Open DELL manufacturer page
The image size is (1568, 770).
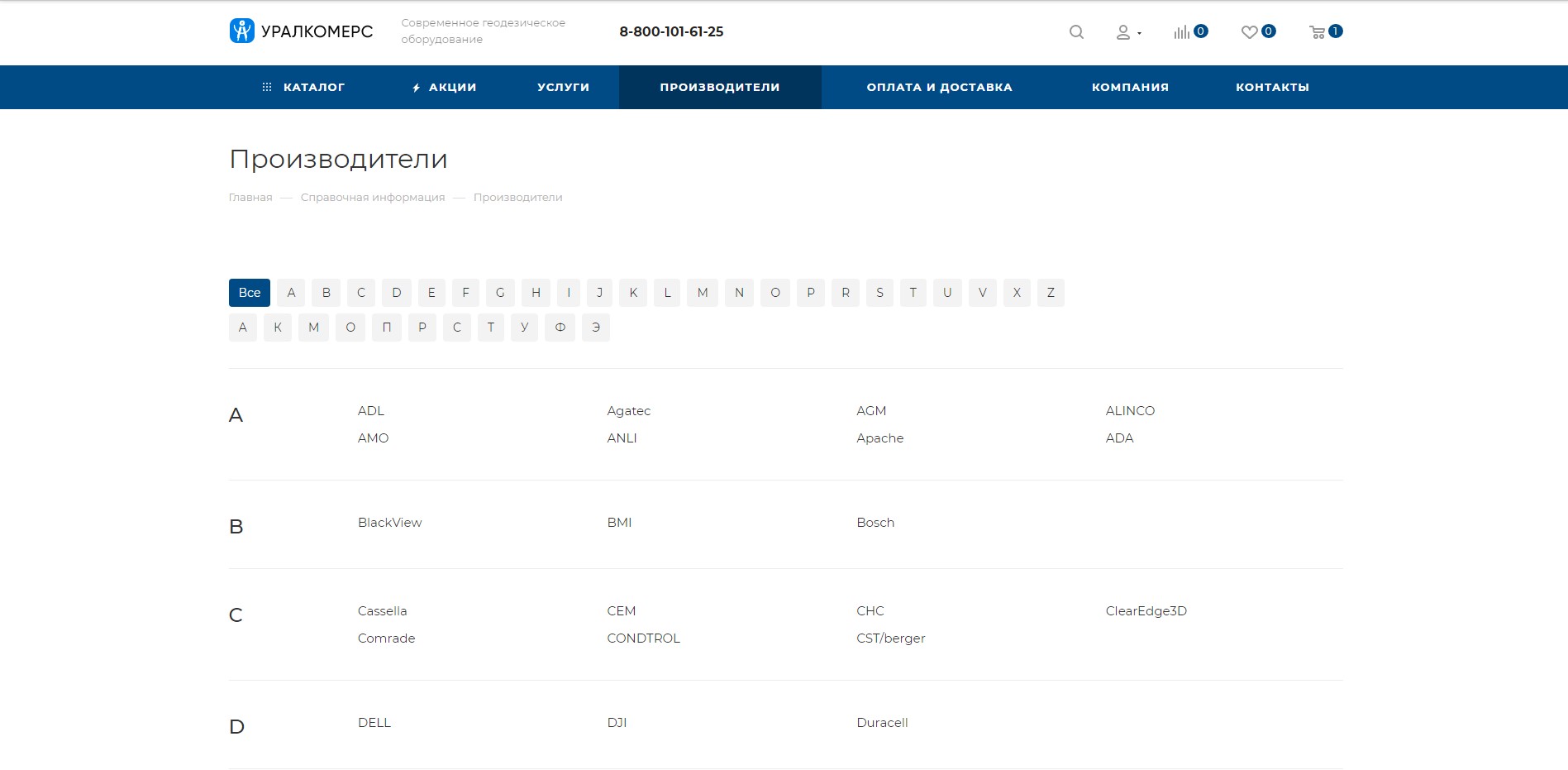point(374,723)
